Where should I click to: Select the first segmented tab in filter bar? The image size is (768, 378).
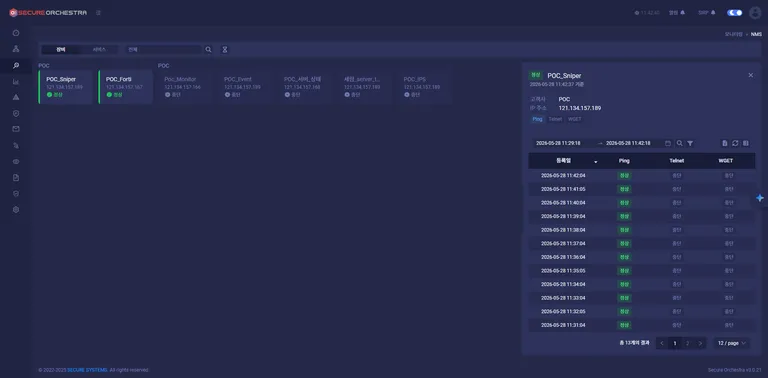[x=60, y=49]
